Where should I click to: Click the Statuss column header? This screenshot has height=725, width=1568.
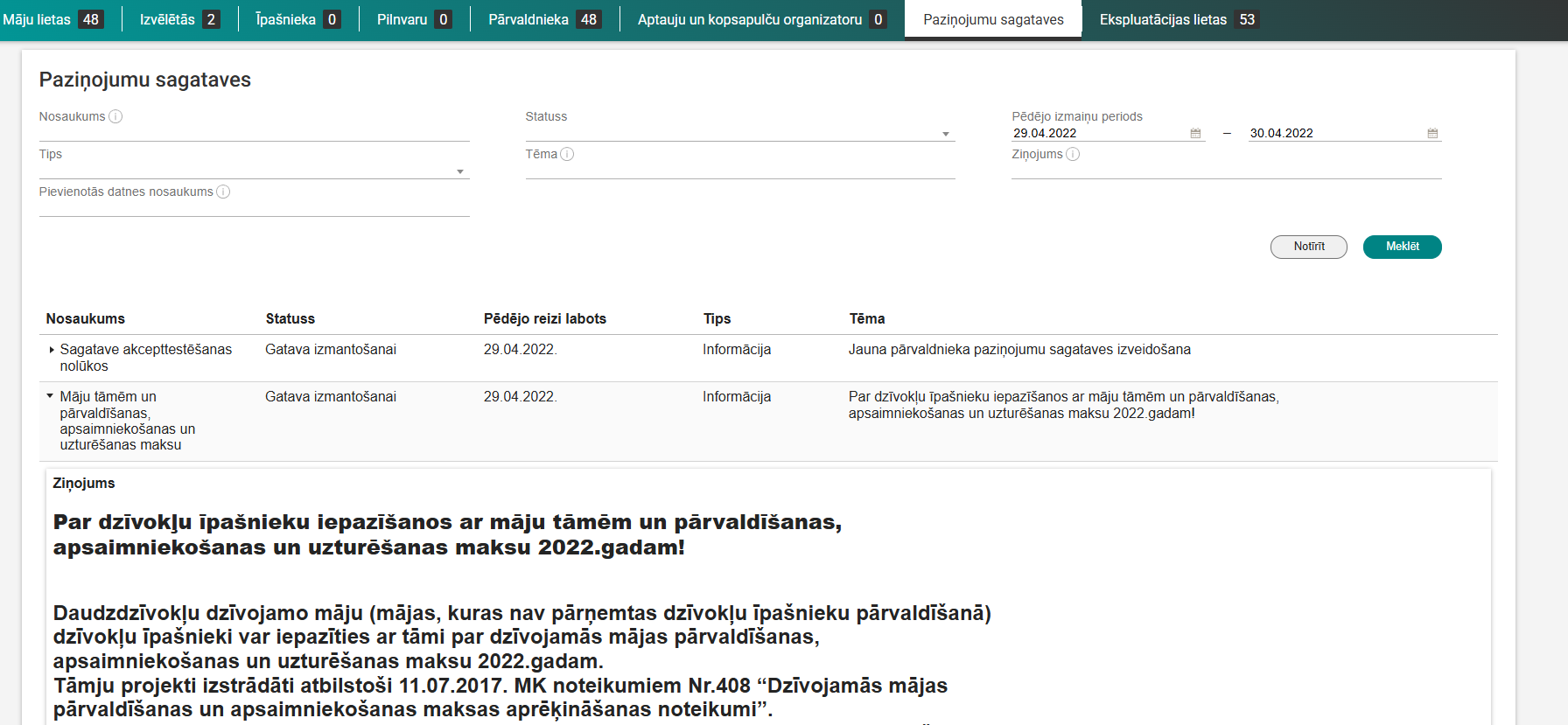[x=290, y=319]
